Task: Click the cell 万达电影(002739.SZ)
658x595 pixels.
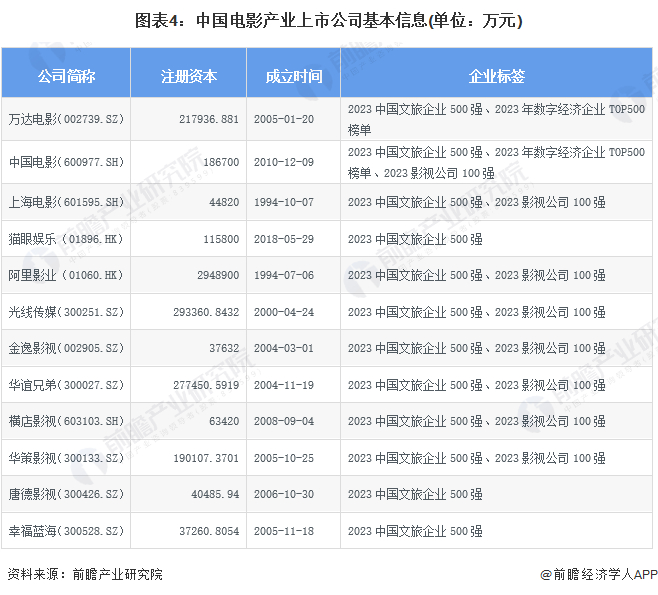Action: coord(66,119)
